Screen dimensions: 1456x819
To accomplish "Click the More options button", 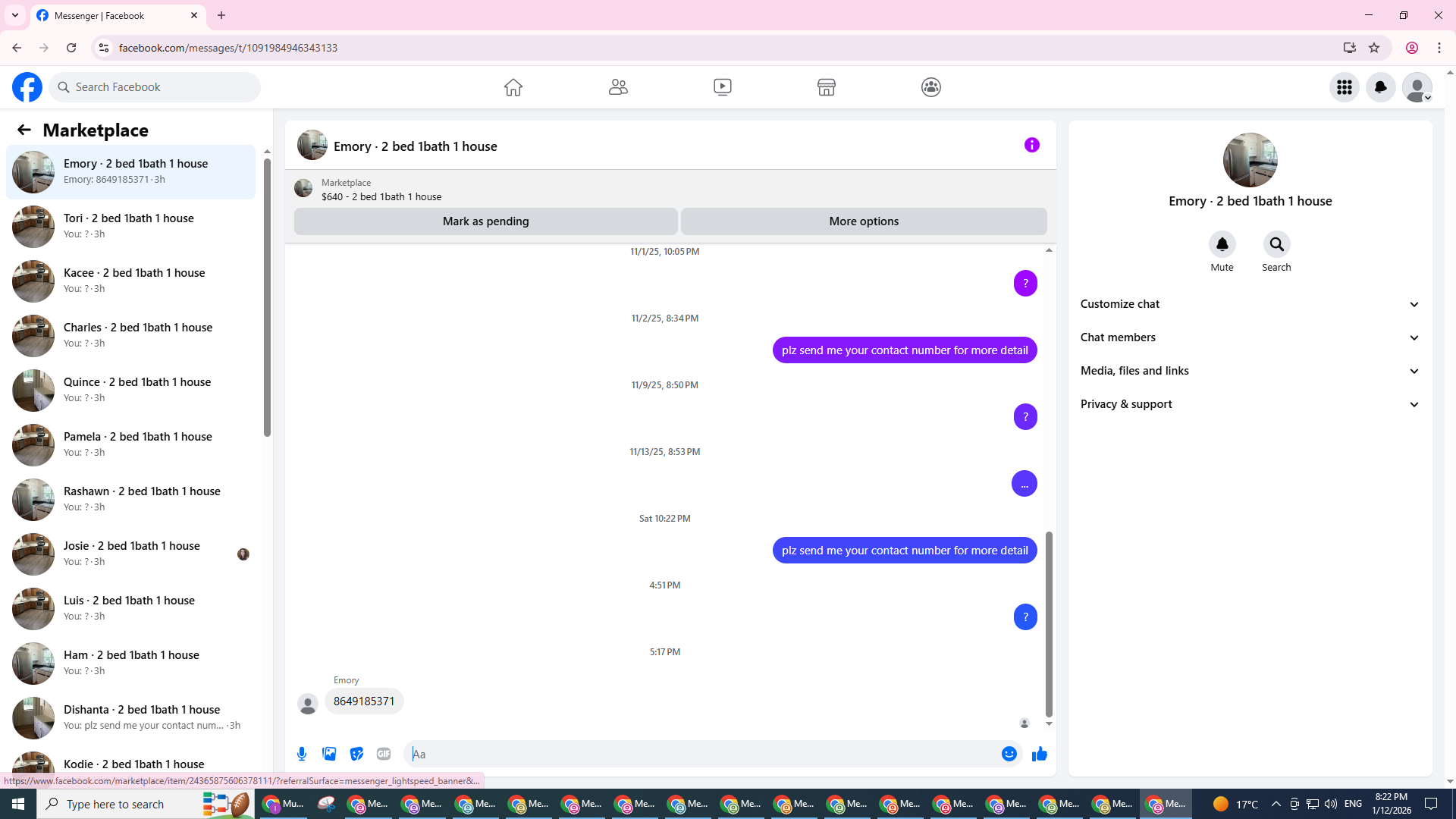I will click(x=863, y=221).
